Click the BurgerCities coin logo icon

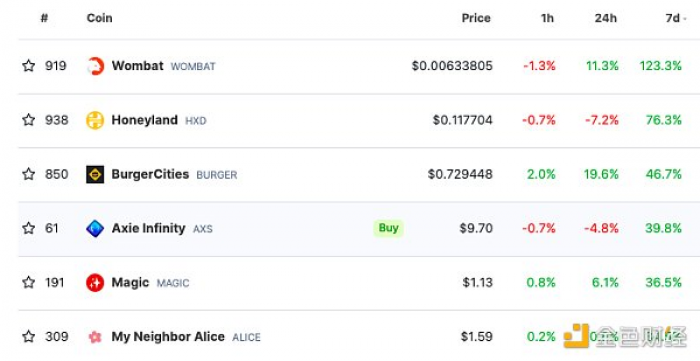pos(95,174)
